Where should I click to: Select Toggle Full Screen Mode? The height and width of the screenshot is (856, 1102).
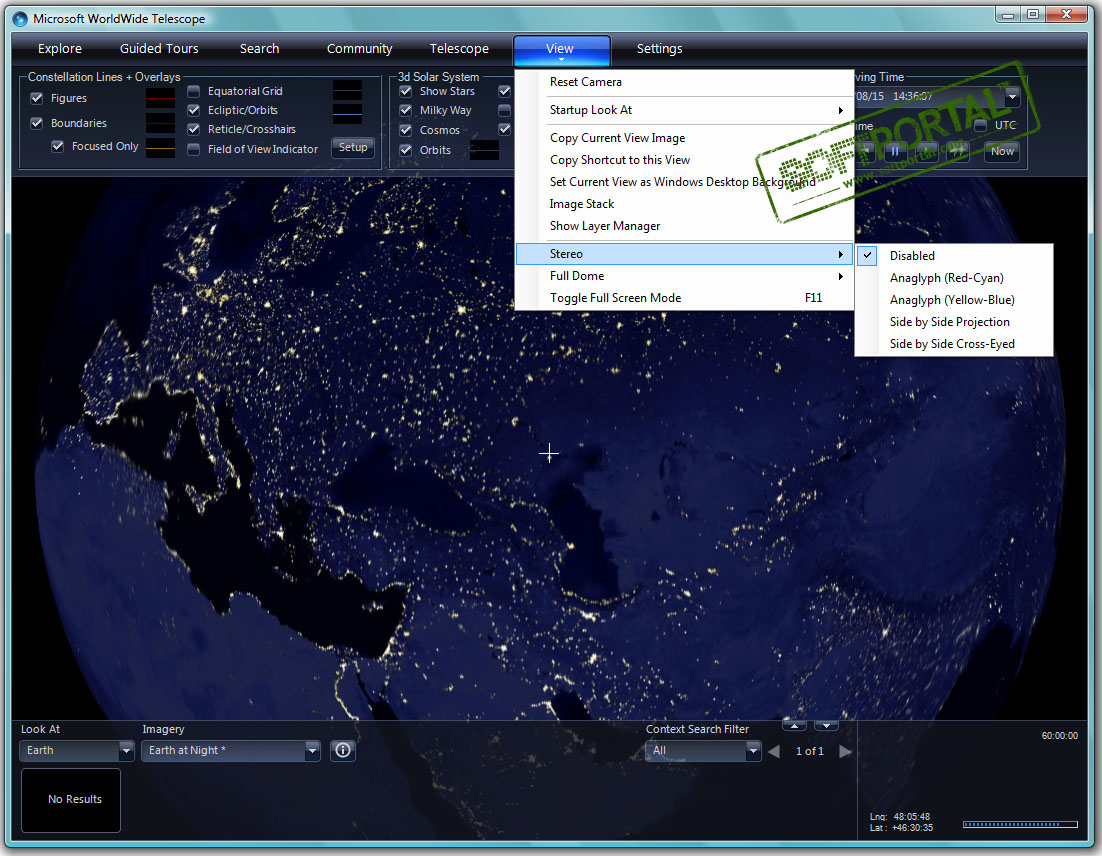685,298
